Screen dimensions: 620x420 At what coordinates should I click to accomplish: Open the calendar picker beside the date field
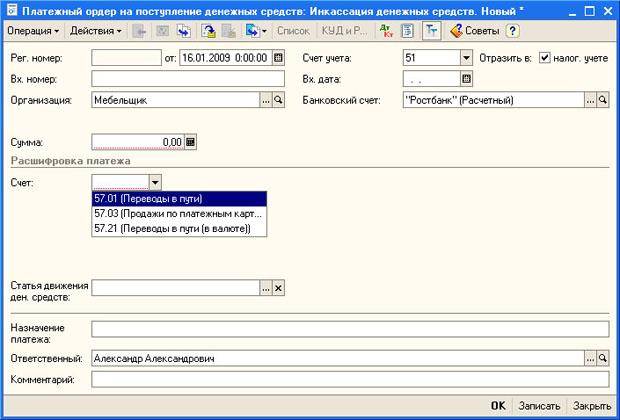(278, 57)
